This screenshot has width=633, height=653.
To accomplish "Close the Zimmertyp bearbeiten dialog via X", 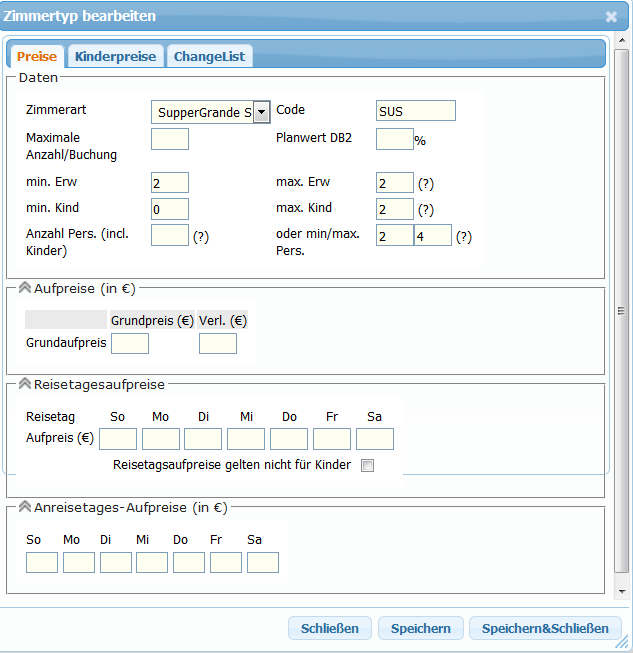I will click(611, 17).
